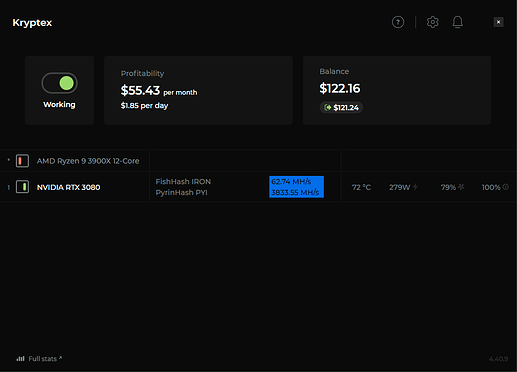The width and height of the screenshot is (517, 372).
Task: Click the $121.24 available payout badge
Action: (341, 107)
